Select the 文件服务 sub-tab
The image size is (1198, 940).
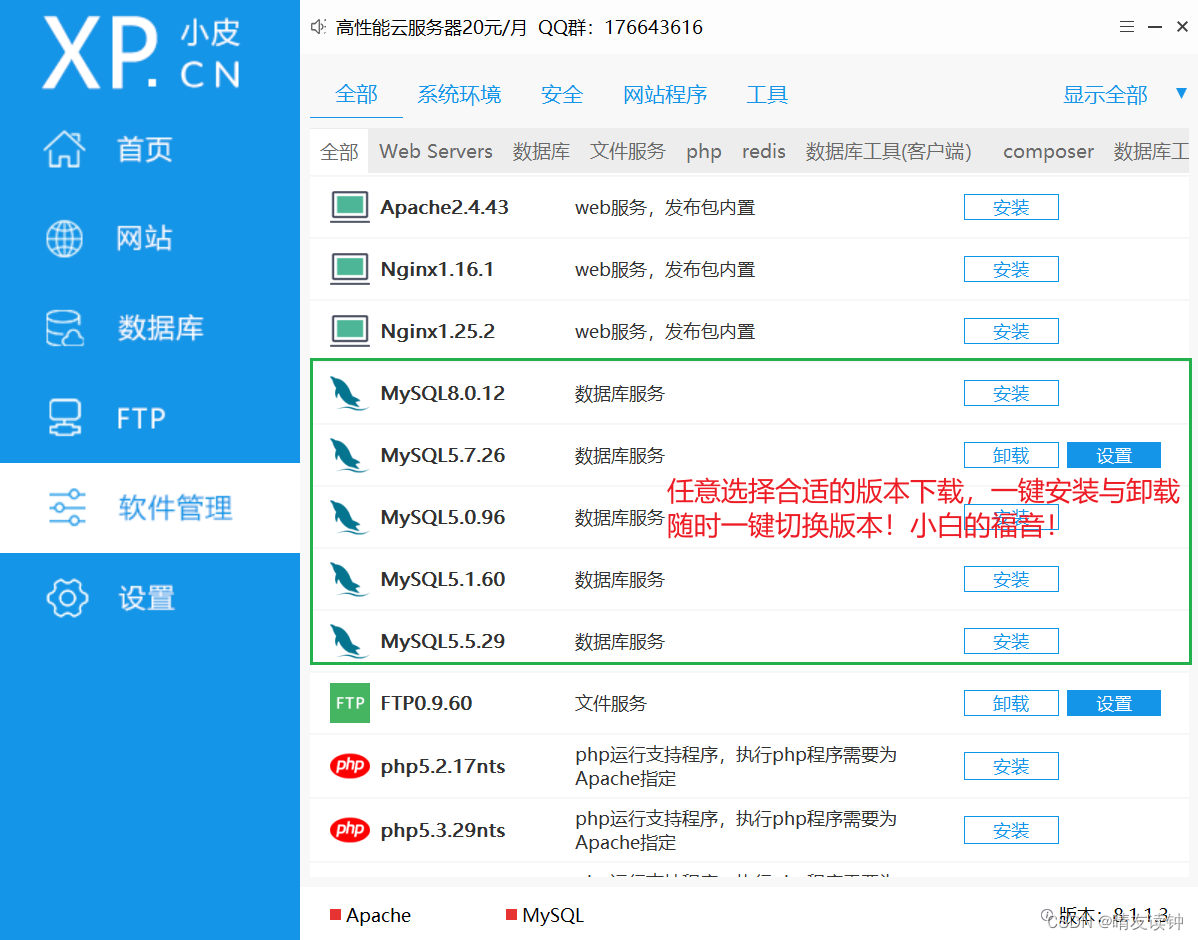[628, 151]
